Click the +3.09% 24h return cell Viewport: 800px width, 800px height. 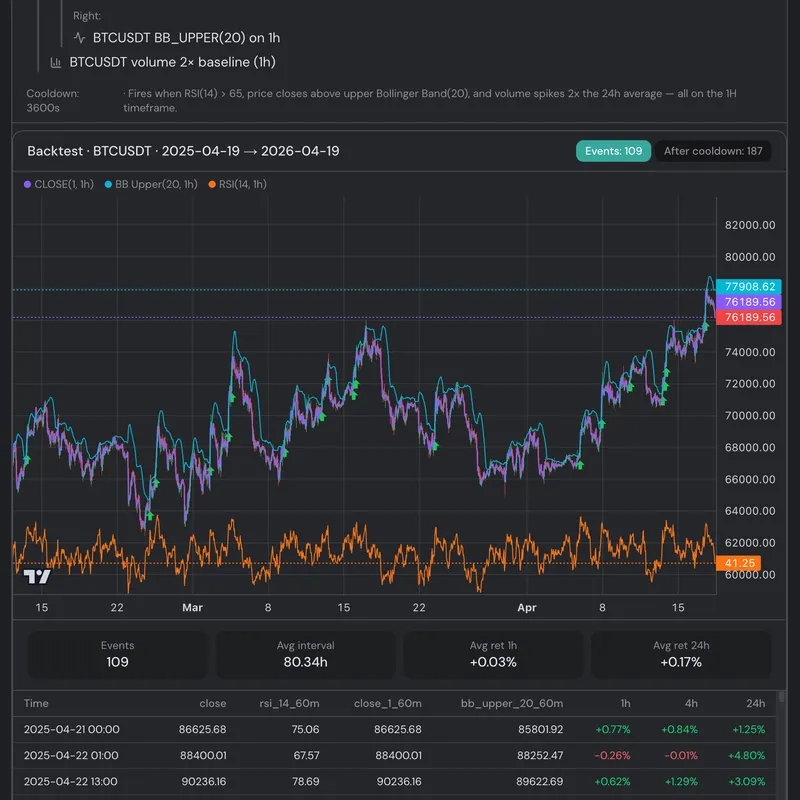tap(746, 782)
